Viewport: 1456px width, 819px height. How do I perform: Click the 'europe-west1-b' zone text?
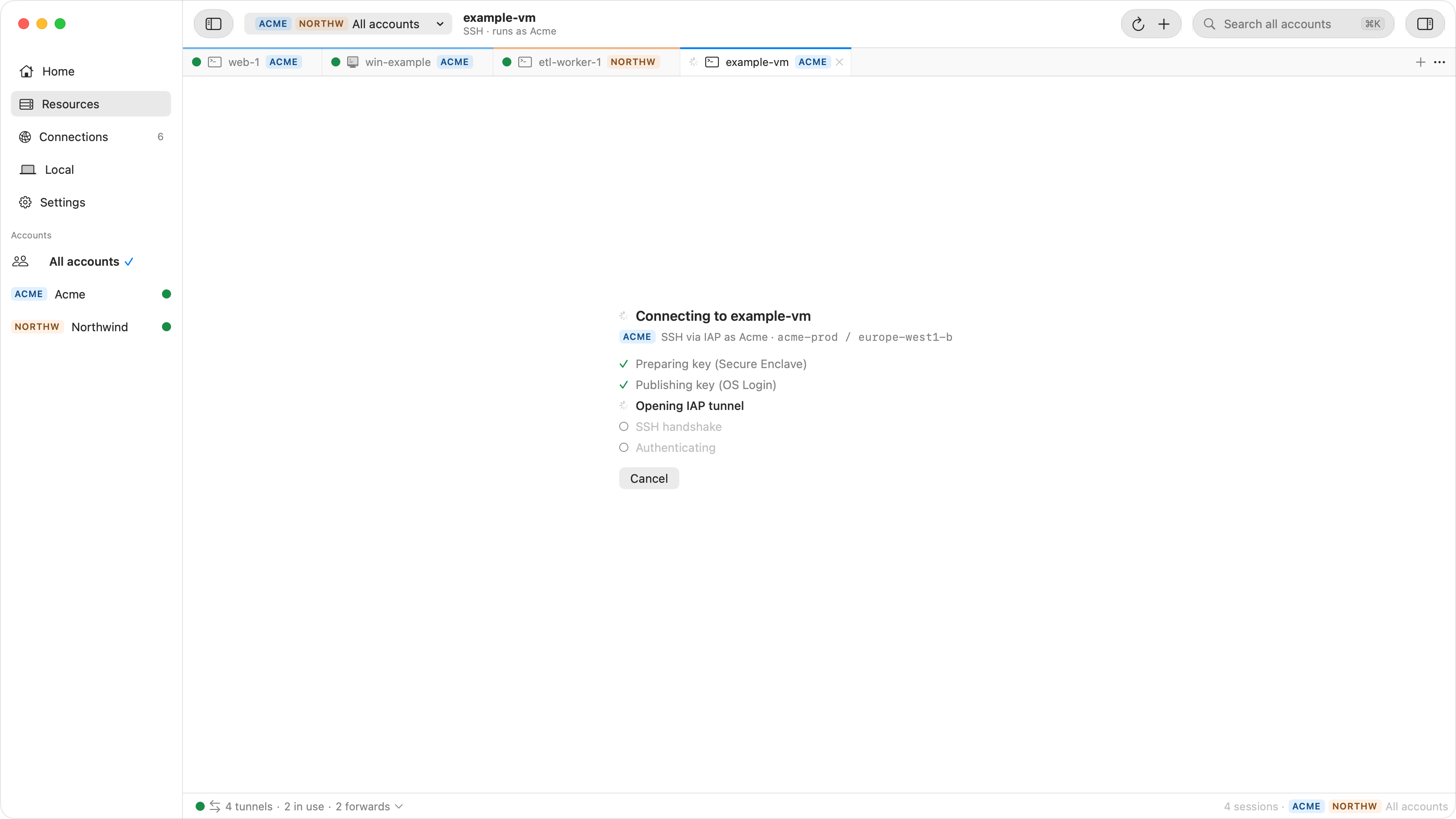(905, 338)
